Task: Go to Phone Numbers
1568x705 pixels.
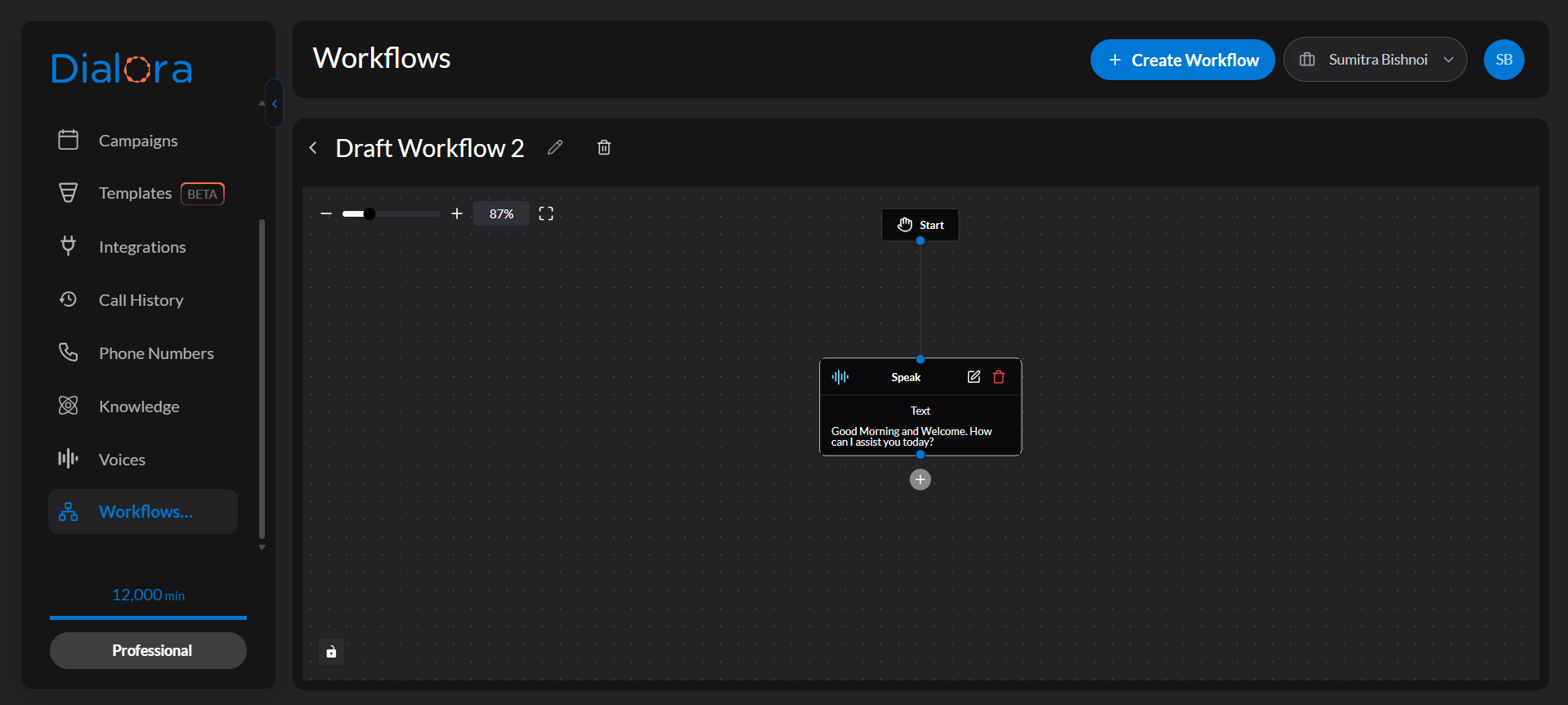Action: [156, 353]
